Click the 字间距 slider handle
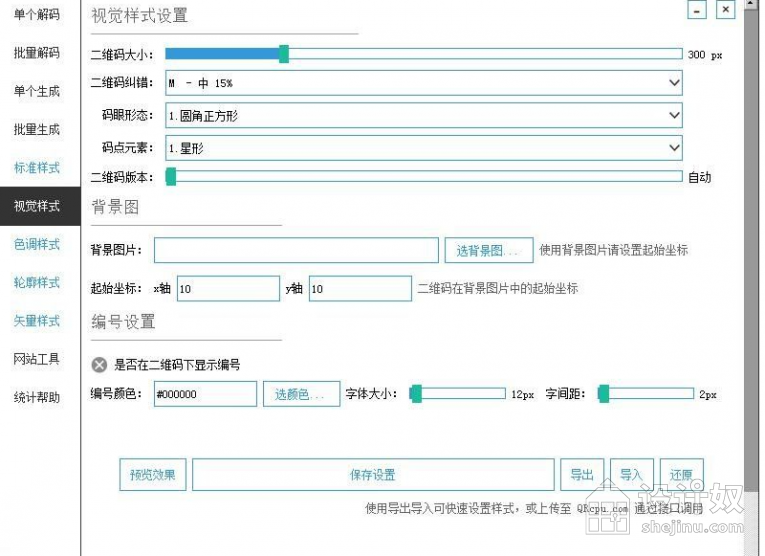This screenshot has width=765, height=556. coord(604,394)
